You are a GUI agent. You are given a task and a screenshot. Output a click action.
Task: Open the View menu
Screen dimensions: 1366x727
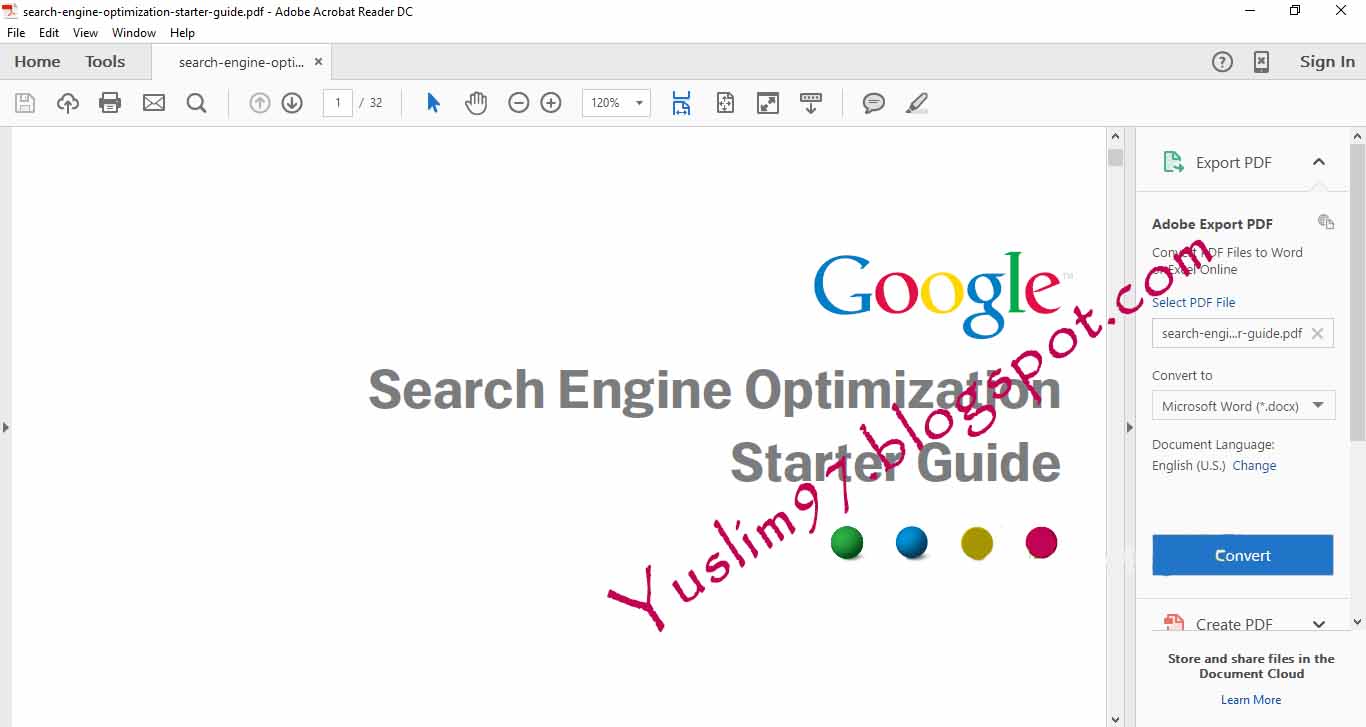(x=86, y=33)
